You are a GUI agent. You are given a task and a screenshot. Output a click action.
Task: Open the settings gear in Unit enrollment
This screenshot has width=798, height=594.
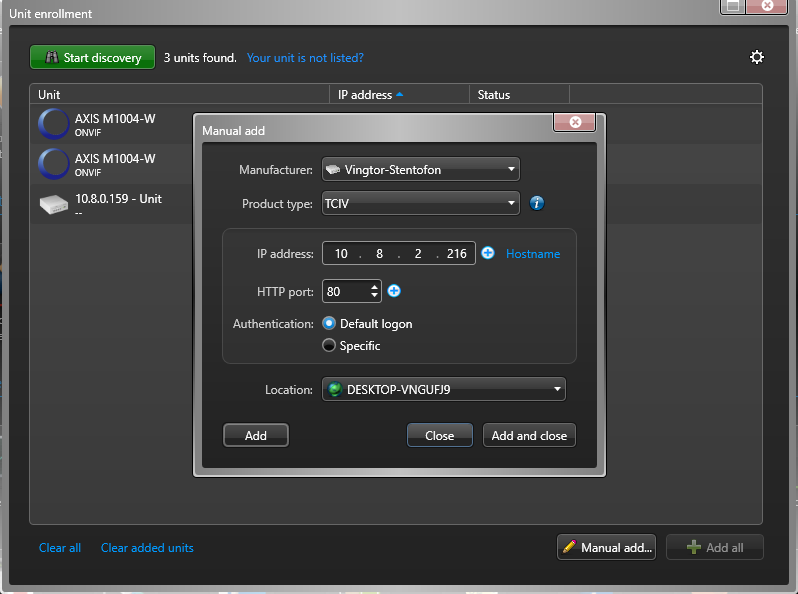(x=757, y=57)
